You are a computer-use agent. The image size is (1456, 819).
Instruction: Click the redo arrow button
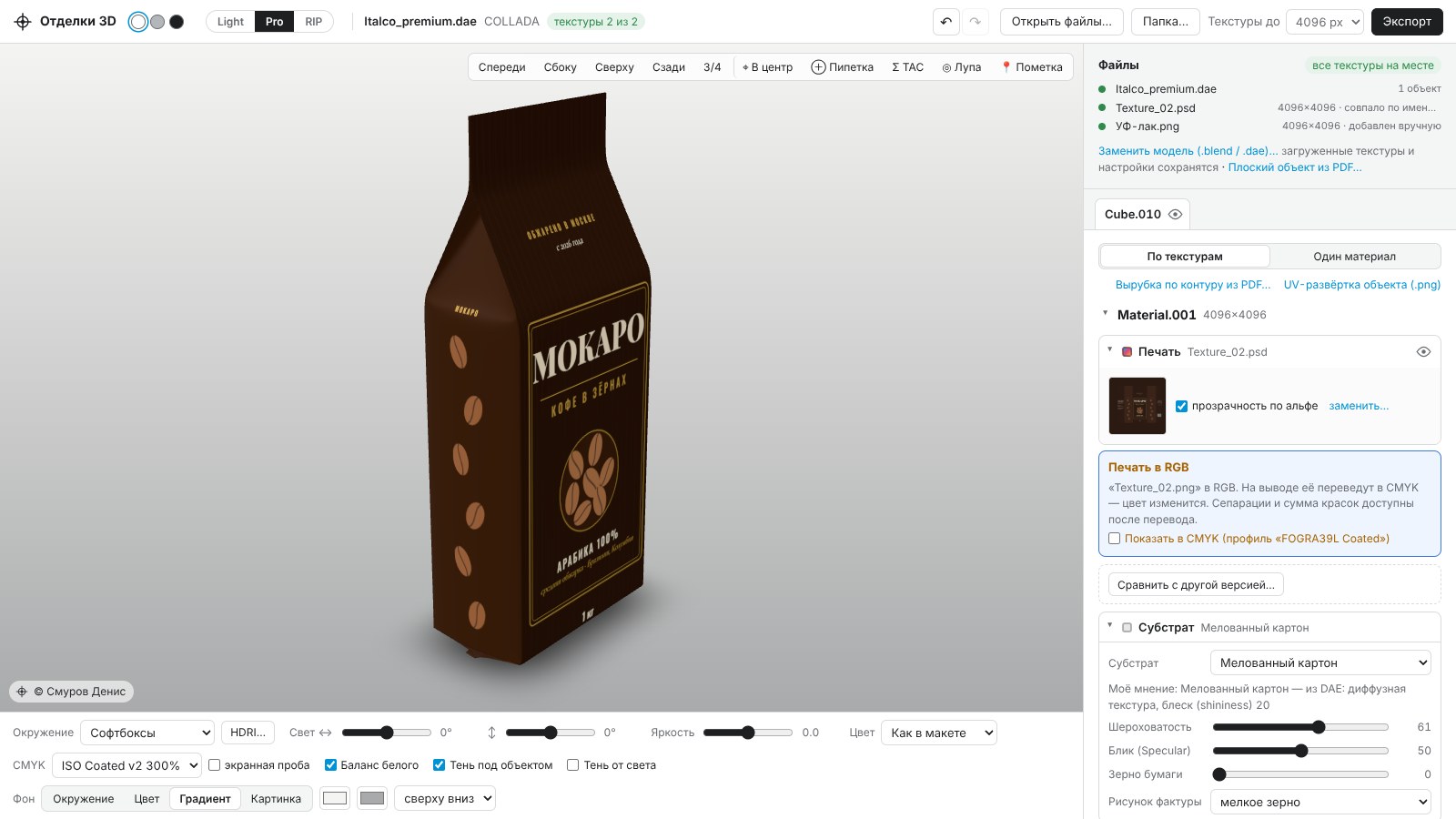tap(976, 22)
